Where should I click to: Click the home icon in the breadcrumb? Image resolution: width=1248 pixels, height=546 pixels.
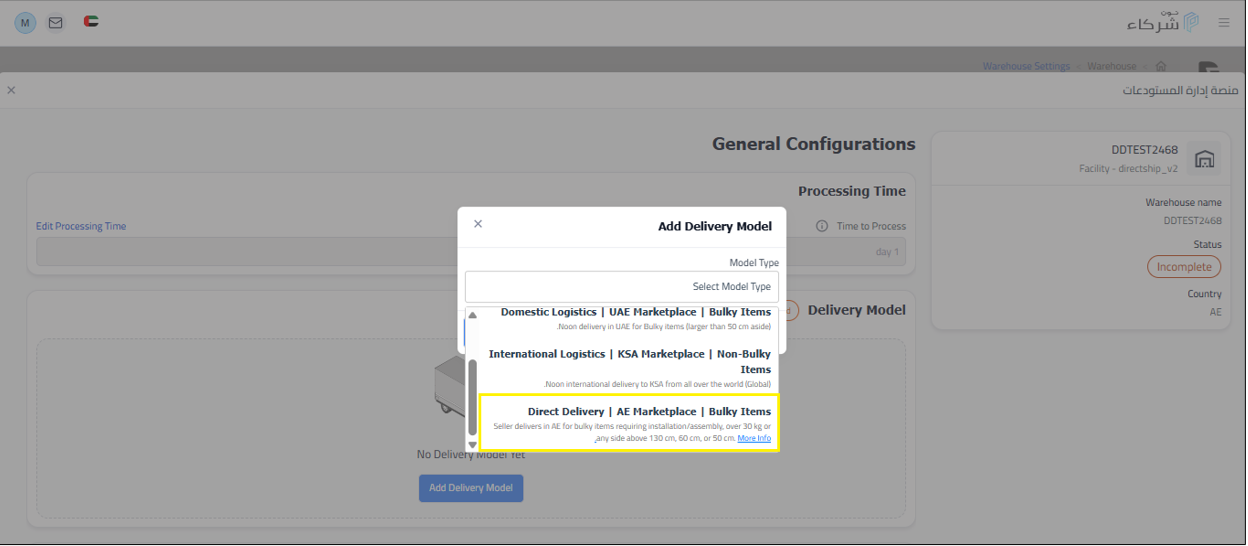1160,66
